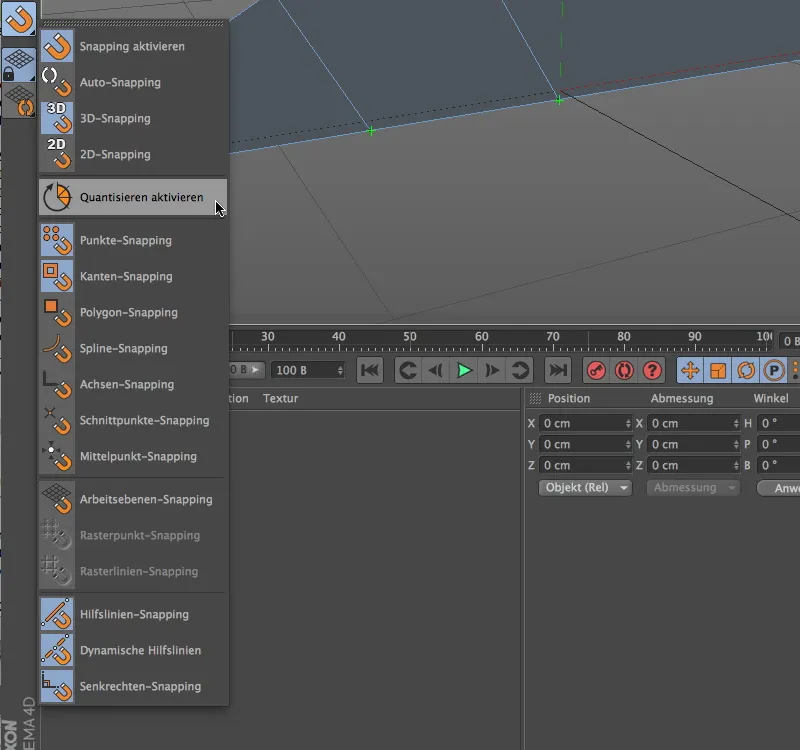800x750 pixels.
Task: Click Abmessung X stepper arrows
Action: click(736, 423)
